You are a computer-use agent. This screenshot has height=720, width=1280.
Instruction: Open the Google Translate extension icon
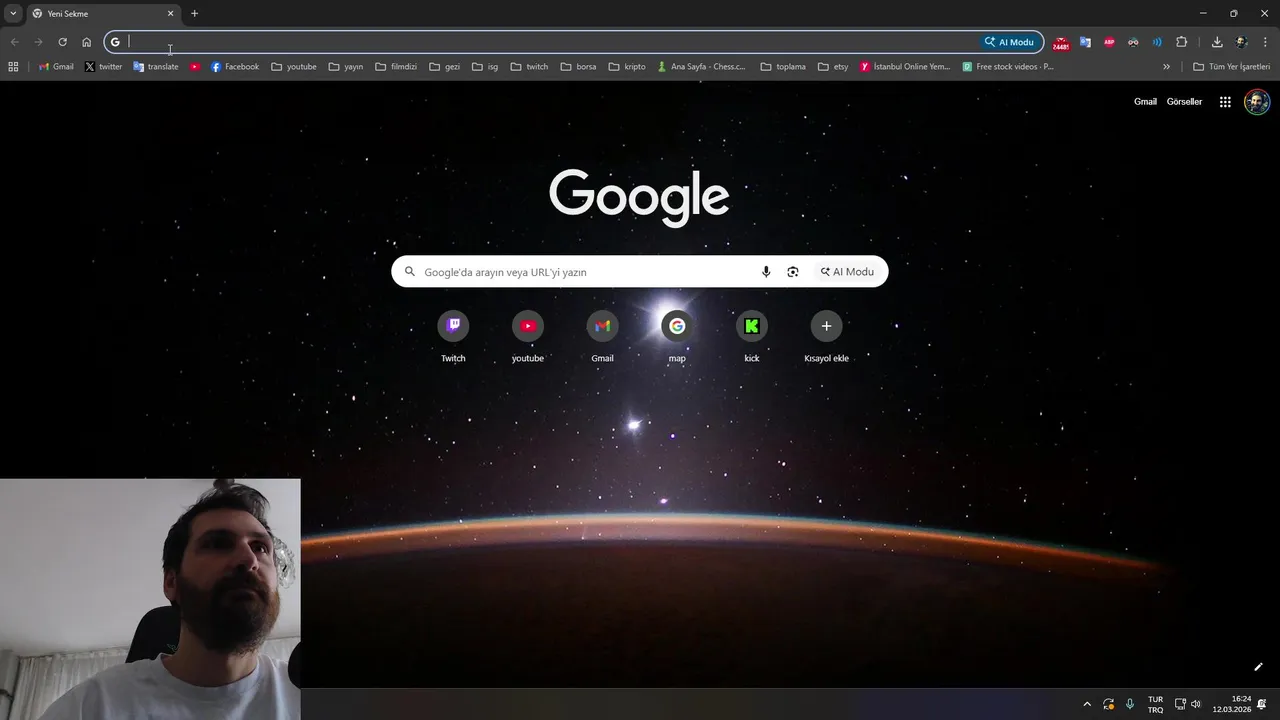pos(1085,42)
